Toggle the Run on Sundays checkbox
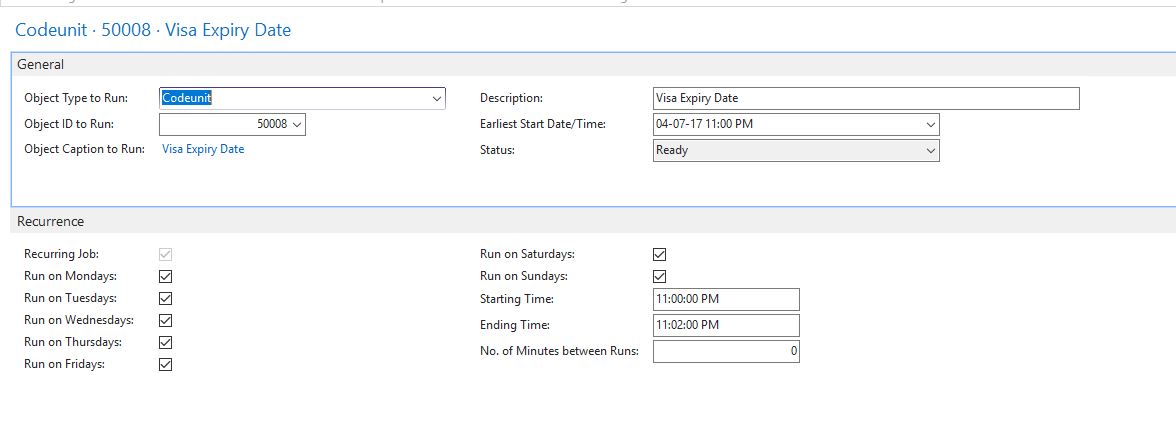 click(660, 277)
